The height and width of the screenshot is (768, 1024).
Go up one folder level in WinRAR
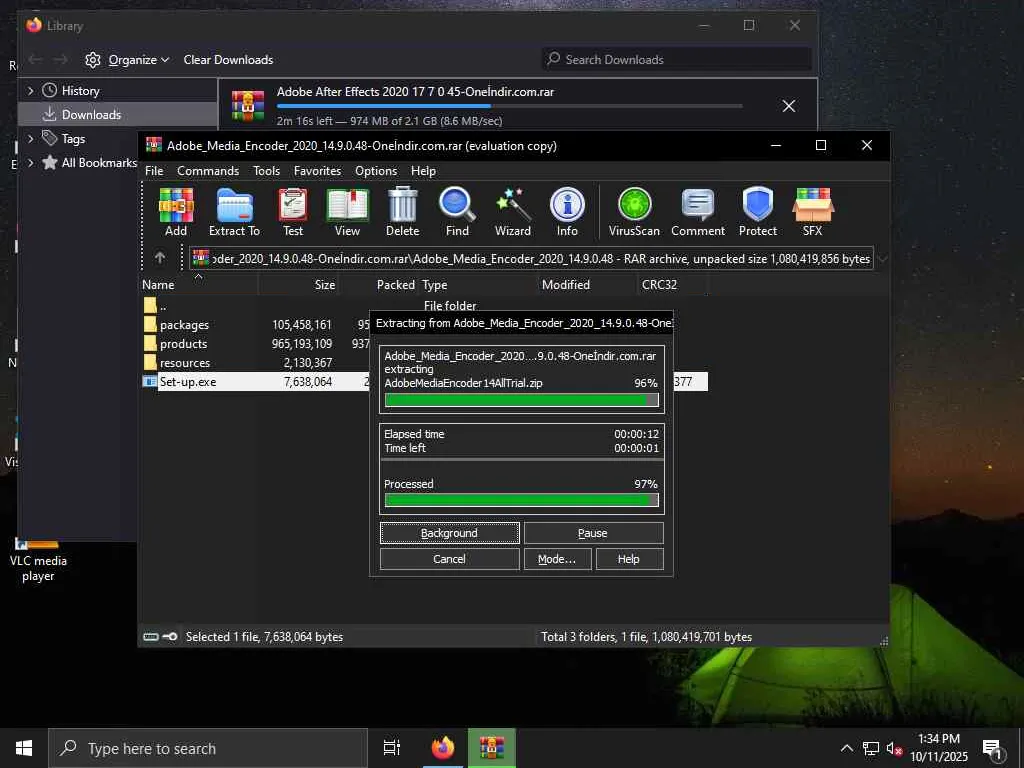(x=160, y=258)
